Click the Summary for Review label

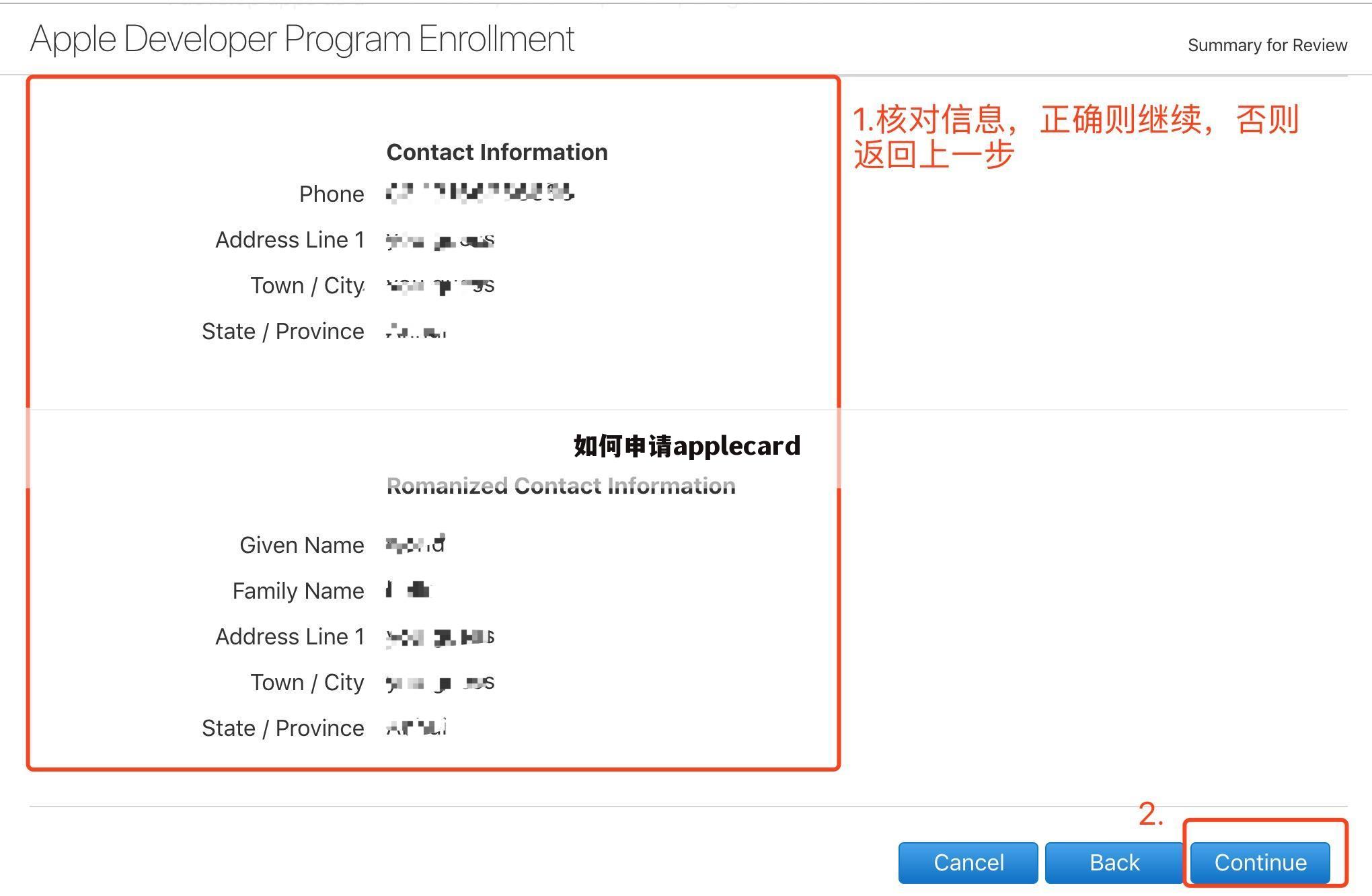1267,45
